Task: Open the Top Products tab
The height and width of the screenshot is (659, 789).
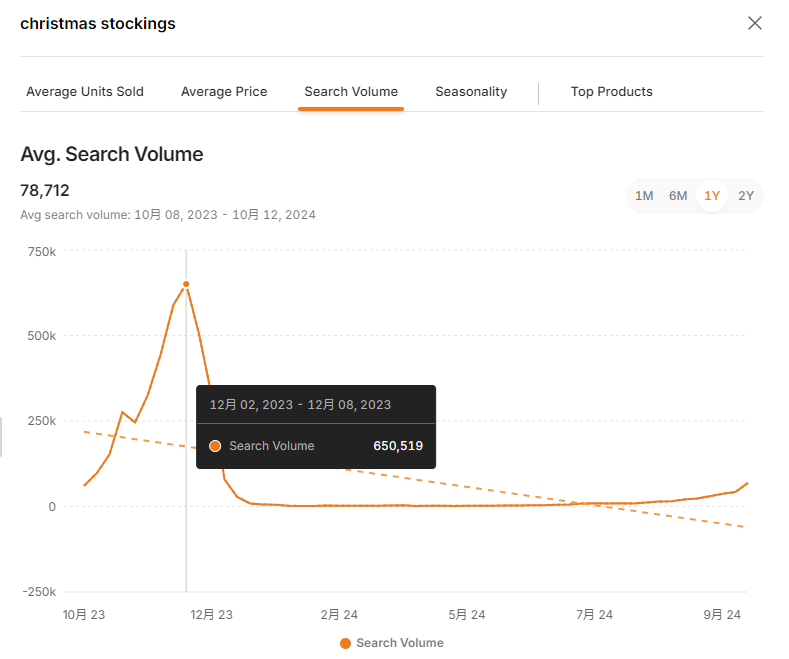Action: click(611, 92)
